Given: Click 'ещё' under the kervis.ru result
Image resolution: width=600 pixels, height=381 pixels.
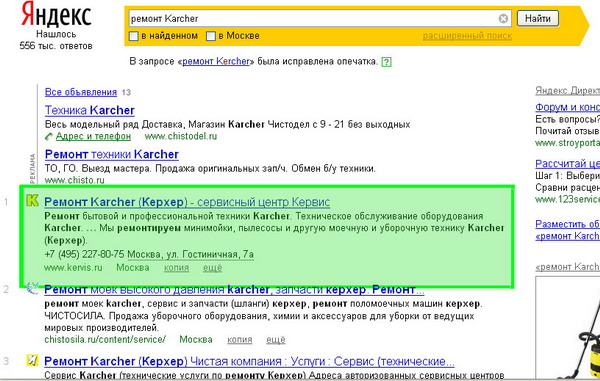Looking at the screenshot, I should click(x=212, y=268).
